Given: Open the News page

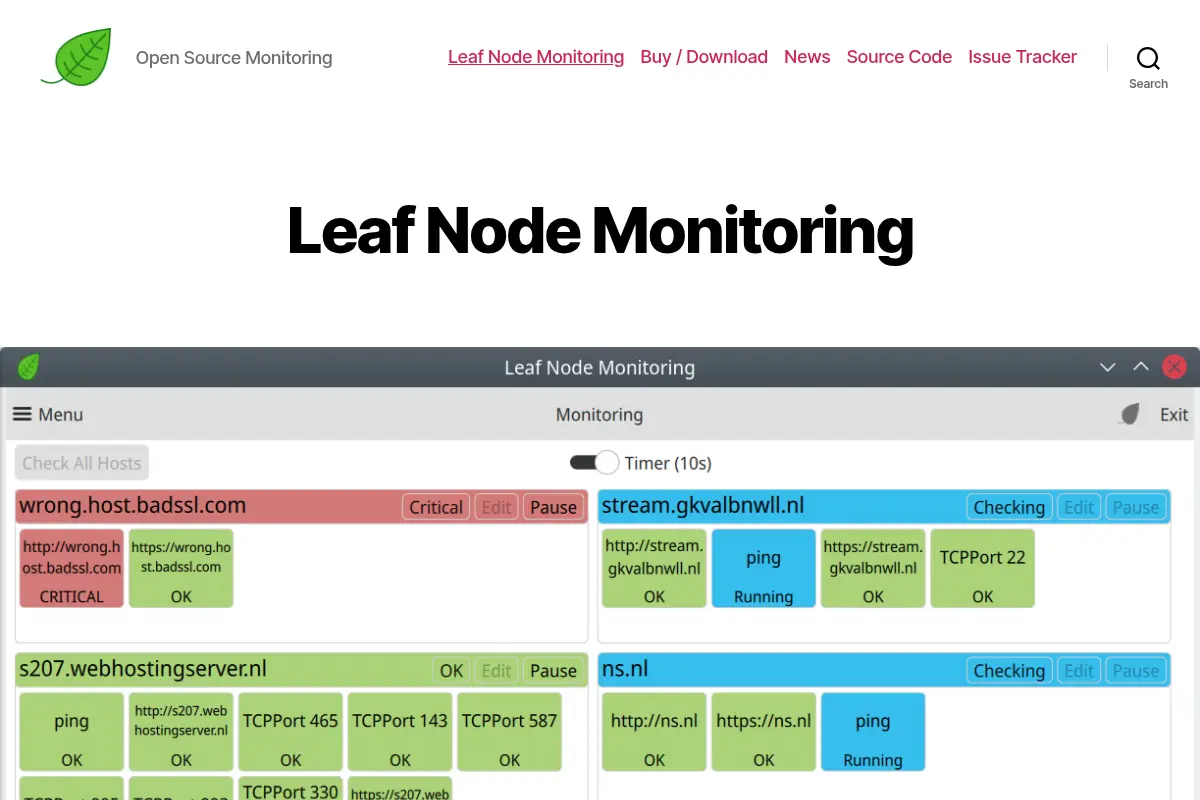Looking at the screenshot, I should point(807,57).
